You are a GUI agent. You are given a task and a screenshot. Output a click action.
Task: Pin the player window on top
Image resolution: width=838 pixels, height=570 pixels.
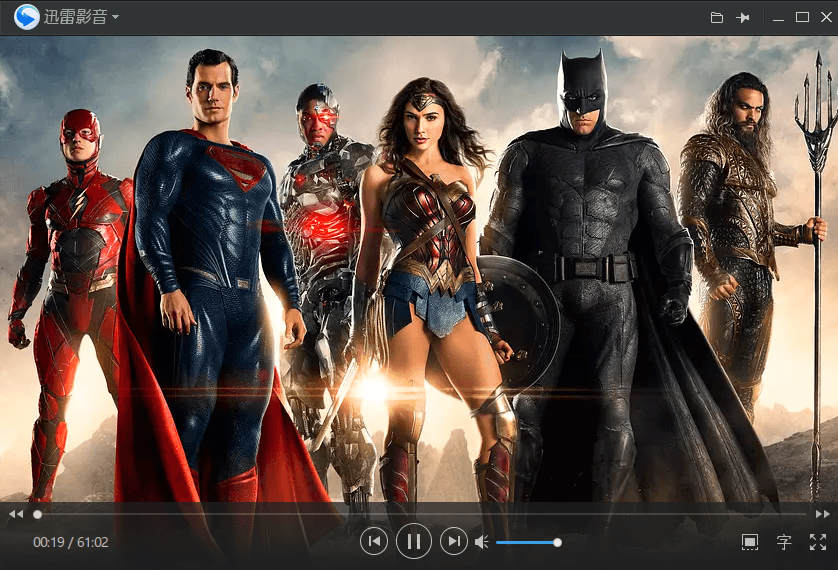[x=743, y=18]
